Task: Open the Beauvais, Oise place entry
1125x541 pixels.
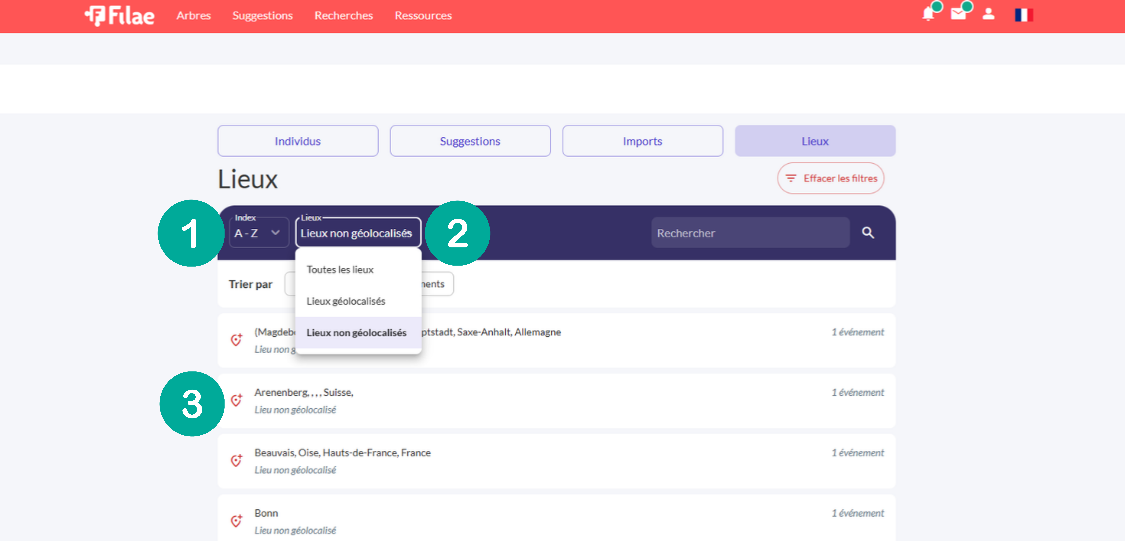Action: point(556,461)
